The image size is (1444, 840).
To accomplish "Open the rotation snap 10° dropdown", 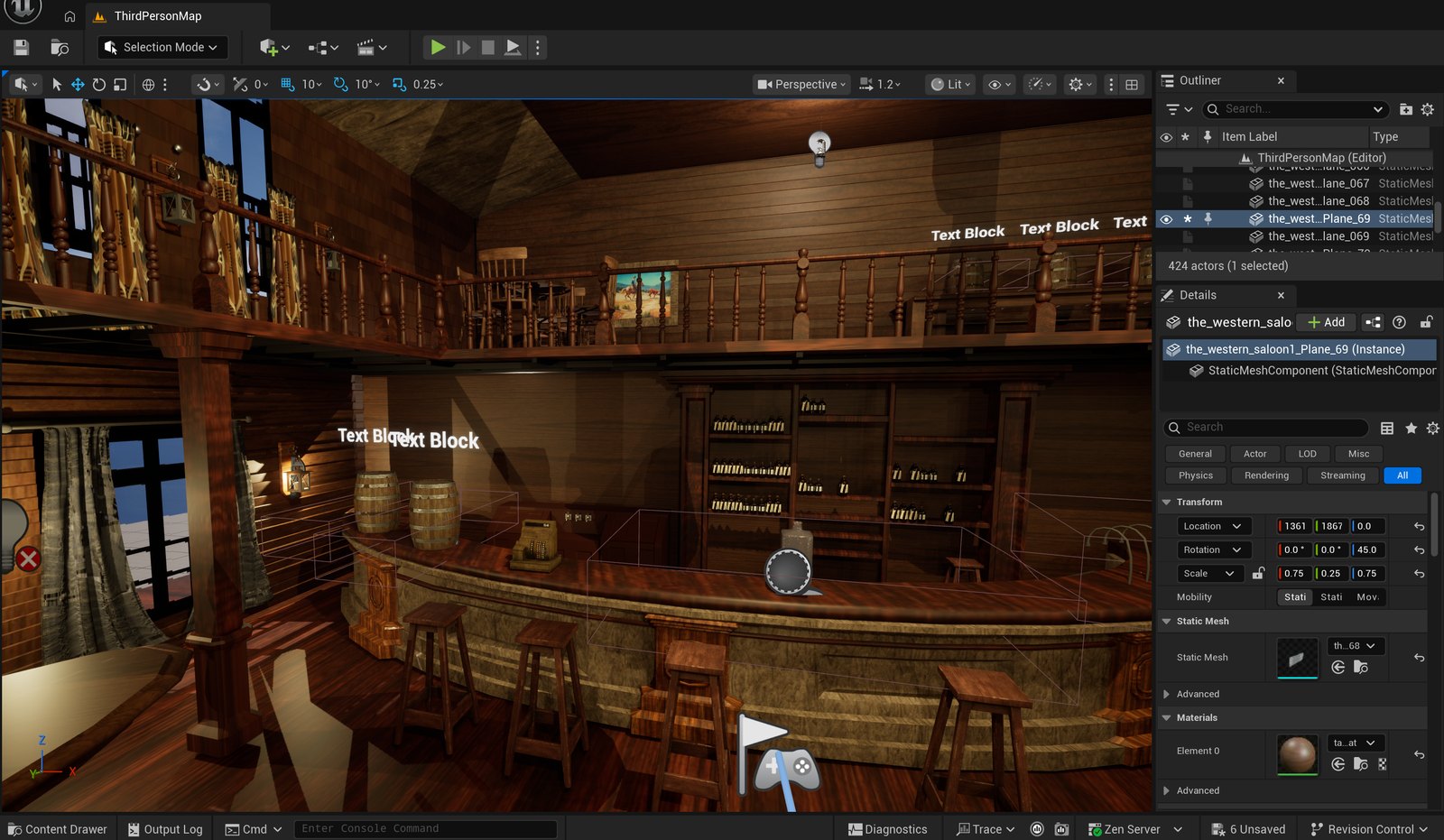I will tap(366, 84).
